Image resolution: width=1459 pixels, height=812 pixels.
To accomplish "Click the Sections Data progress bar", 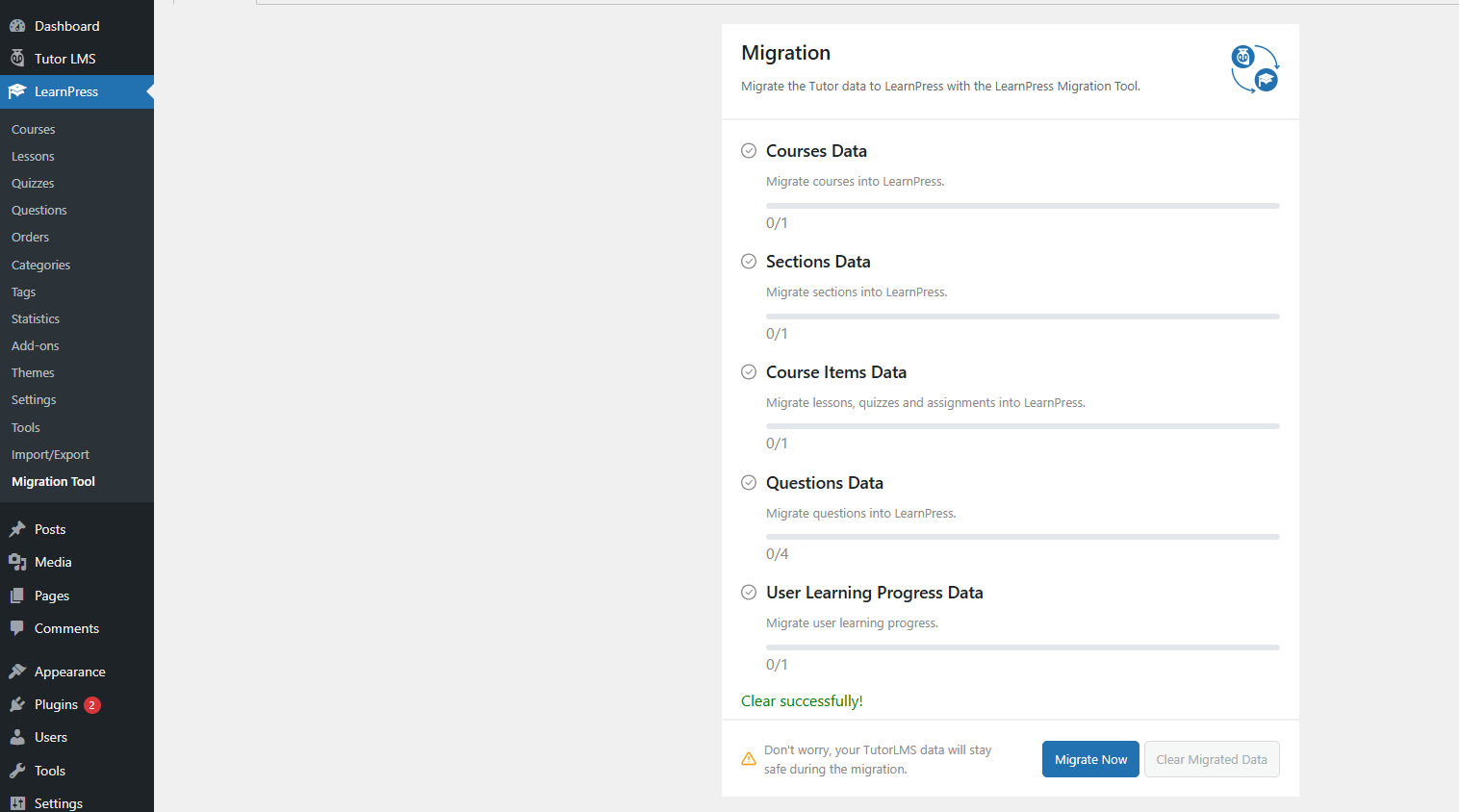I will click(x=1023, y=317).
